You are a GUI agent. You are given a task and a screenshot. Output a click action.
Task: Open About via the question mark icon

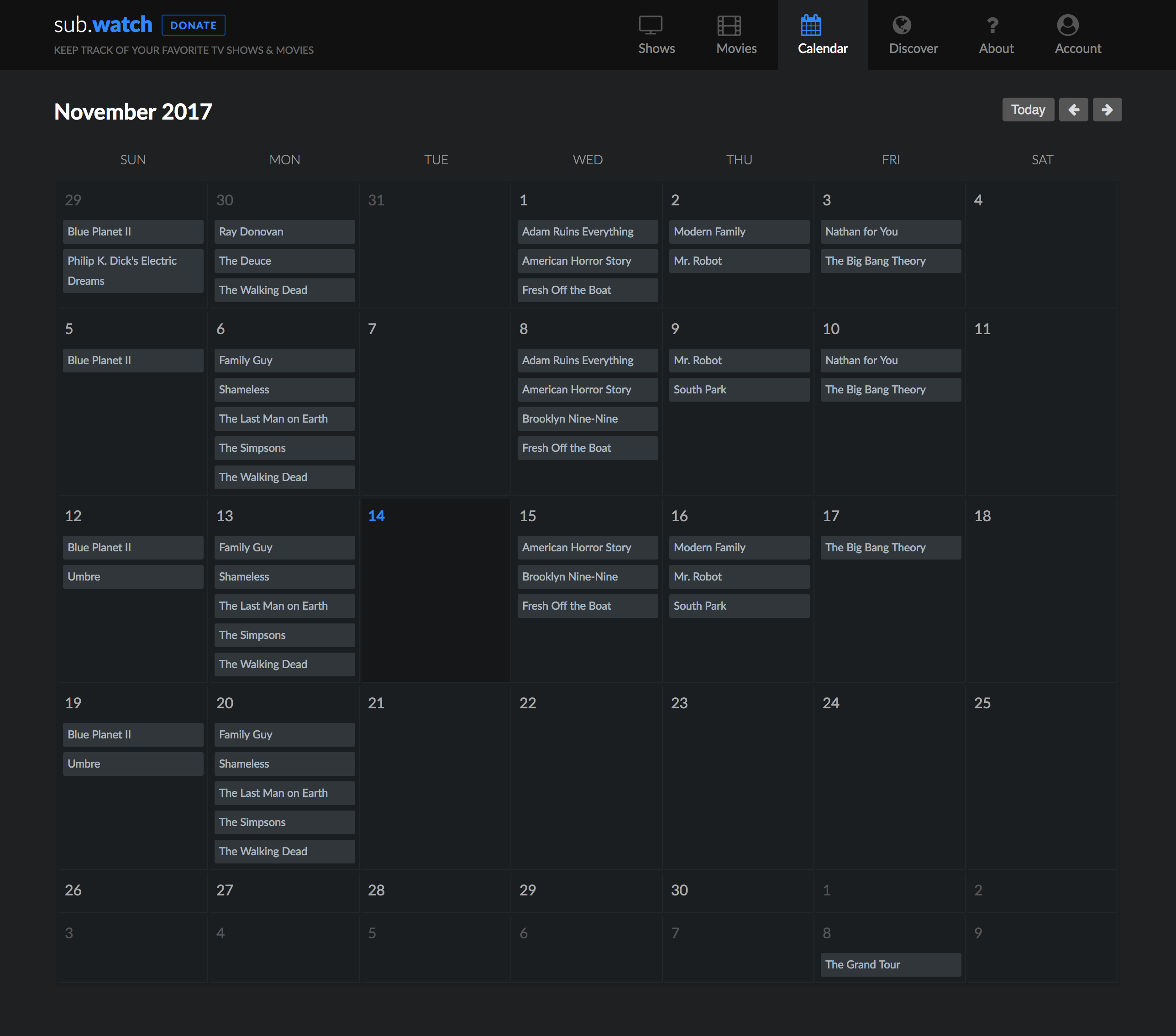[992, 25]
